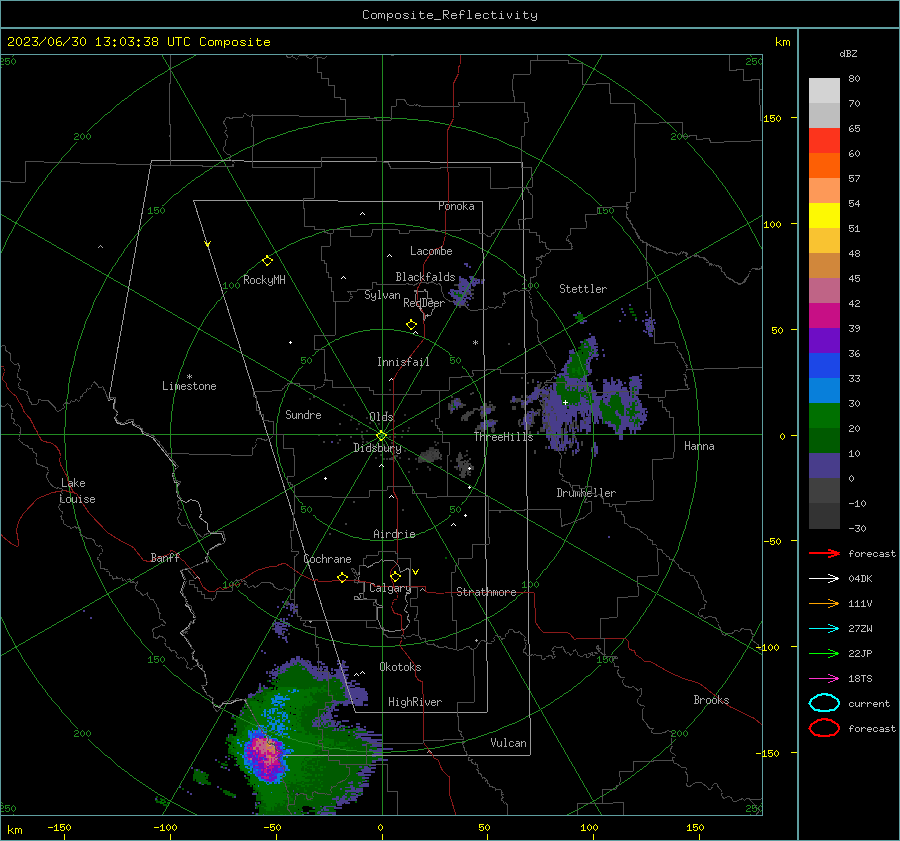Click the Vulcan label
Image resolution: width=900 pixels, height=841 pixels.
point(508,743)
